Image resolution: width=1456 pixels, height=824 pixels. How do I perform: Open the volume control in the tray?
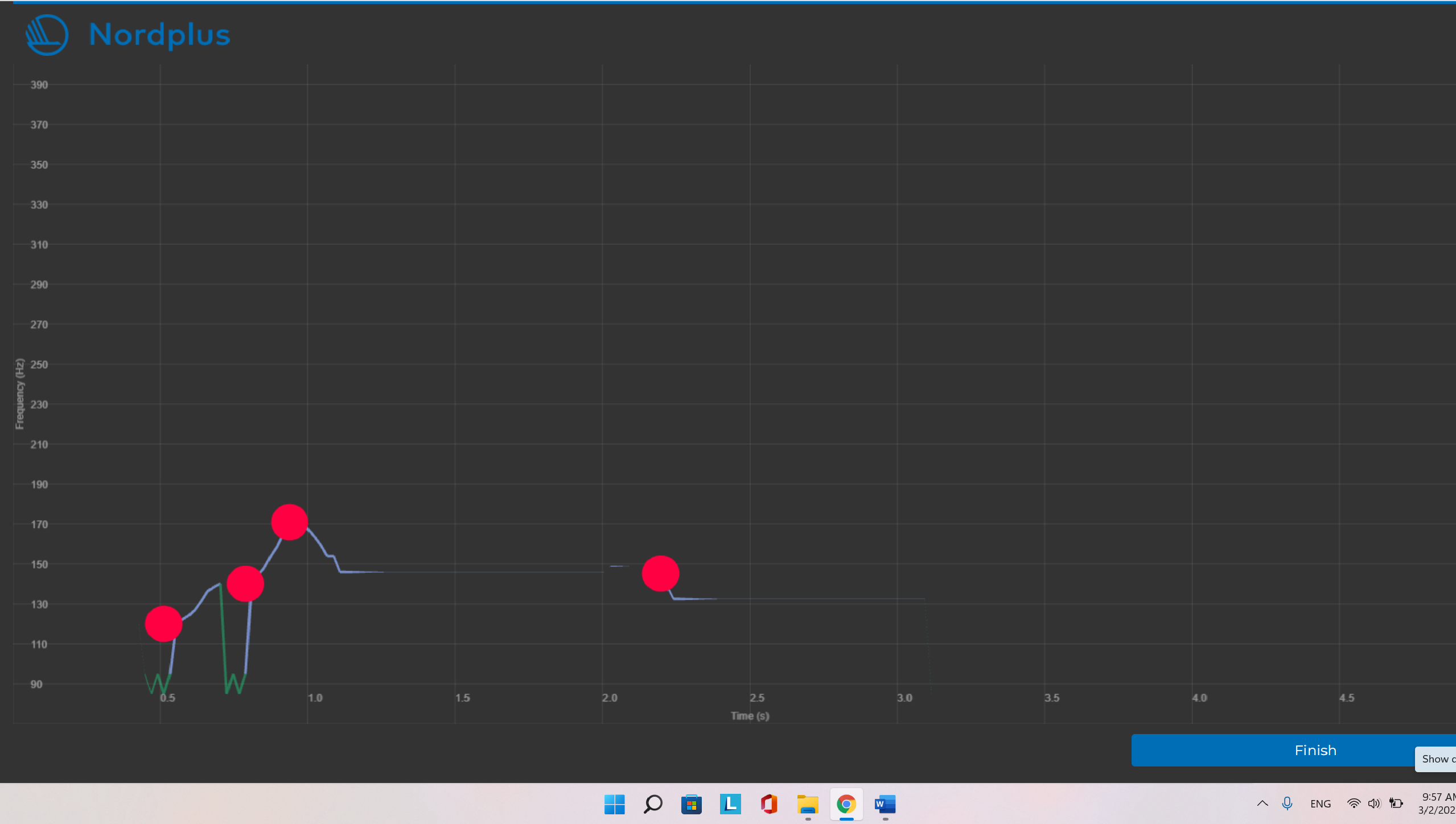[x=1374, y=803]
